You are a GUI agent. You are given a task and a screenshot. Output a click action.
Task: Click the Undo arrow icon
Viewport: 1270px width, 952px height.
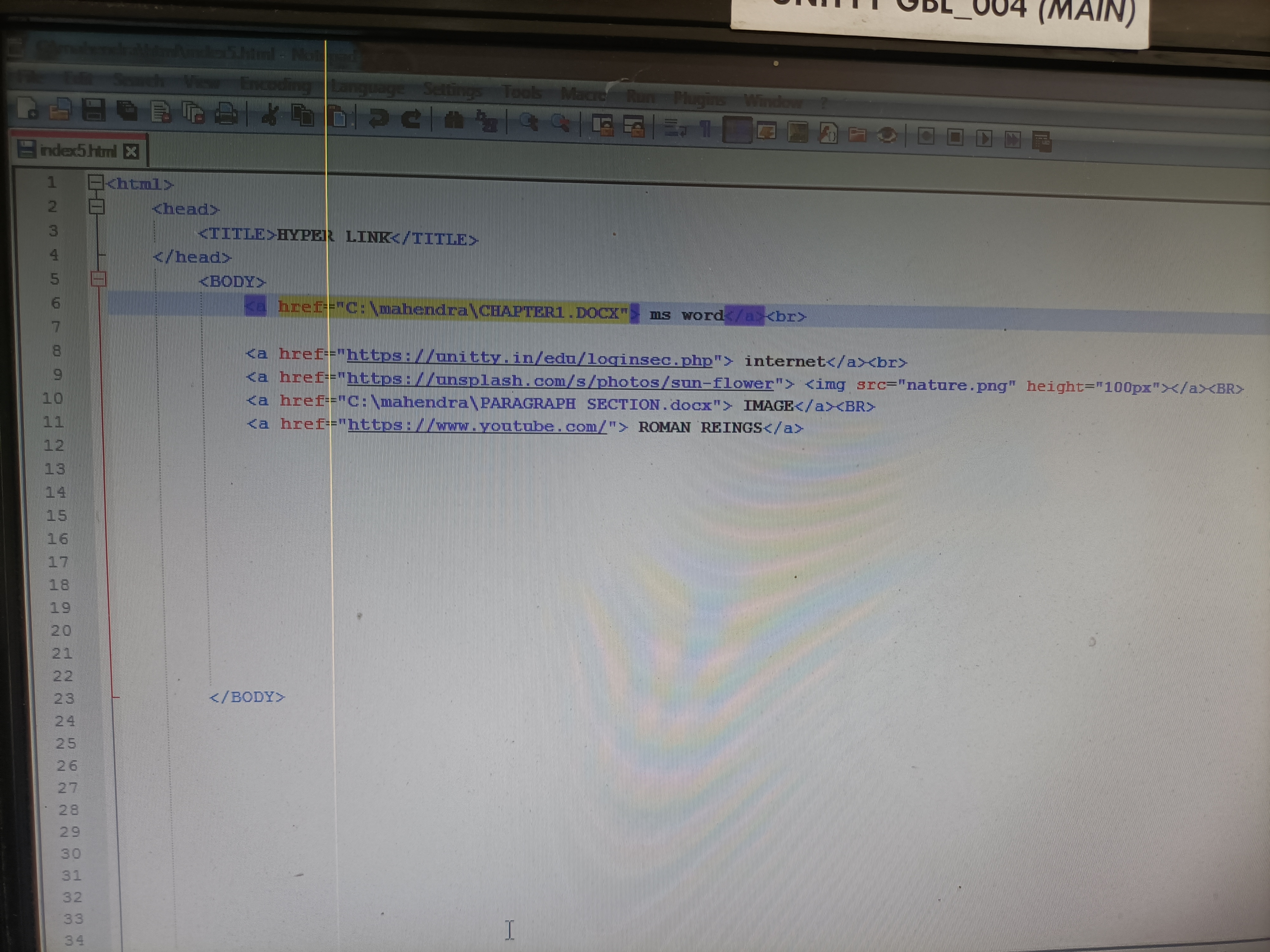[x=378, y=118]
